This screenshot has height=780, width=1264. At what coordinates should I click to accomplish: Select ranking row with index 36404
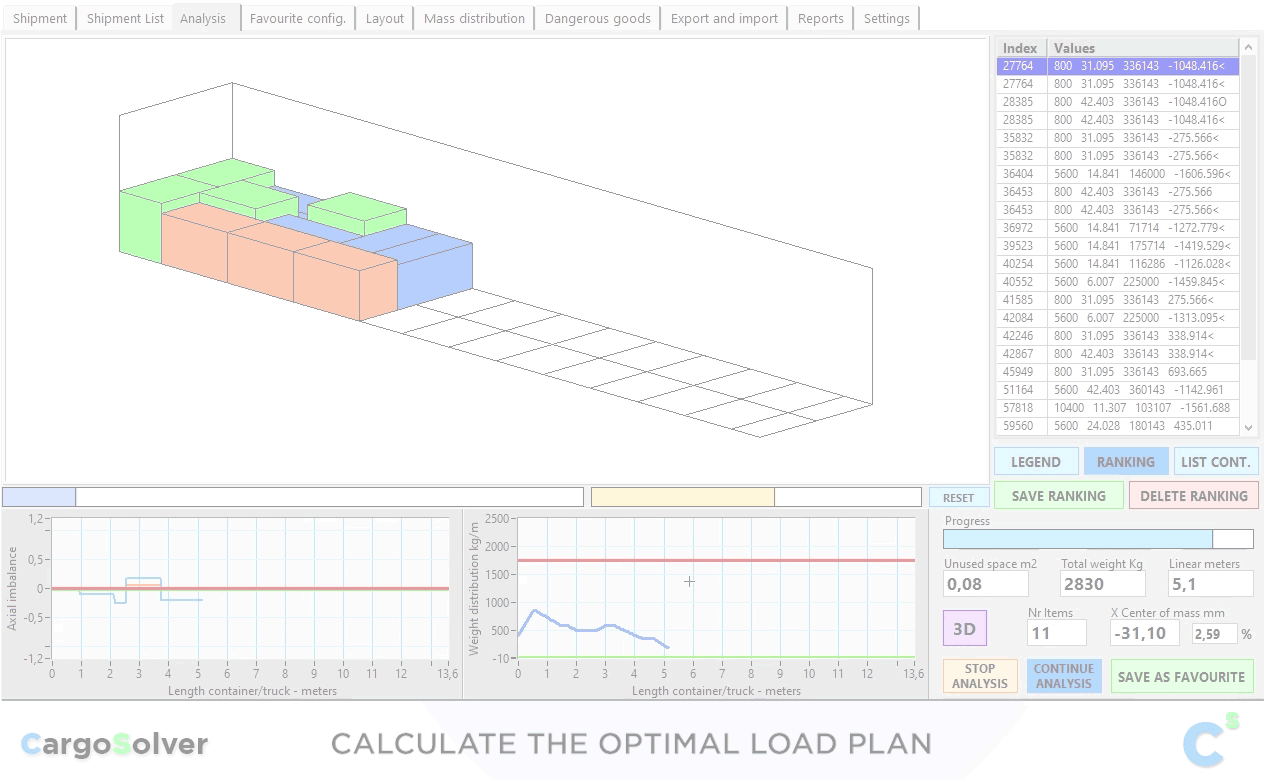[1117, 174]
